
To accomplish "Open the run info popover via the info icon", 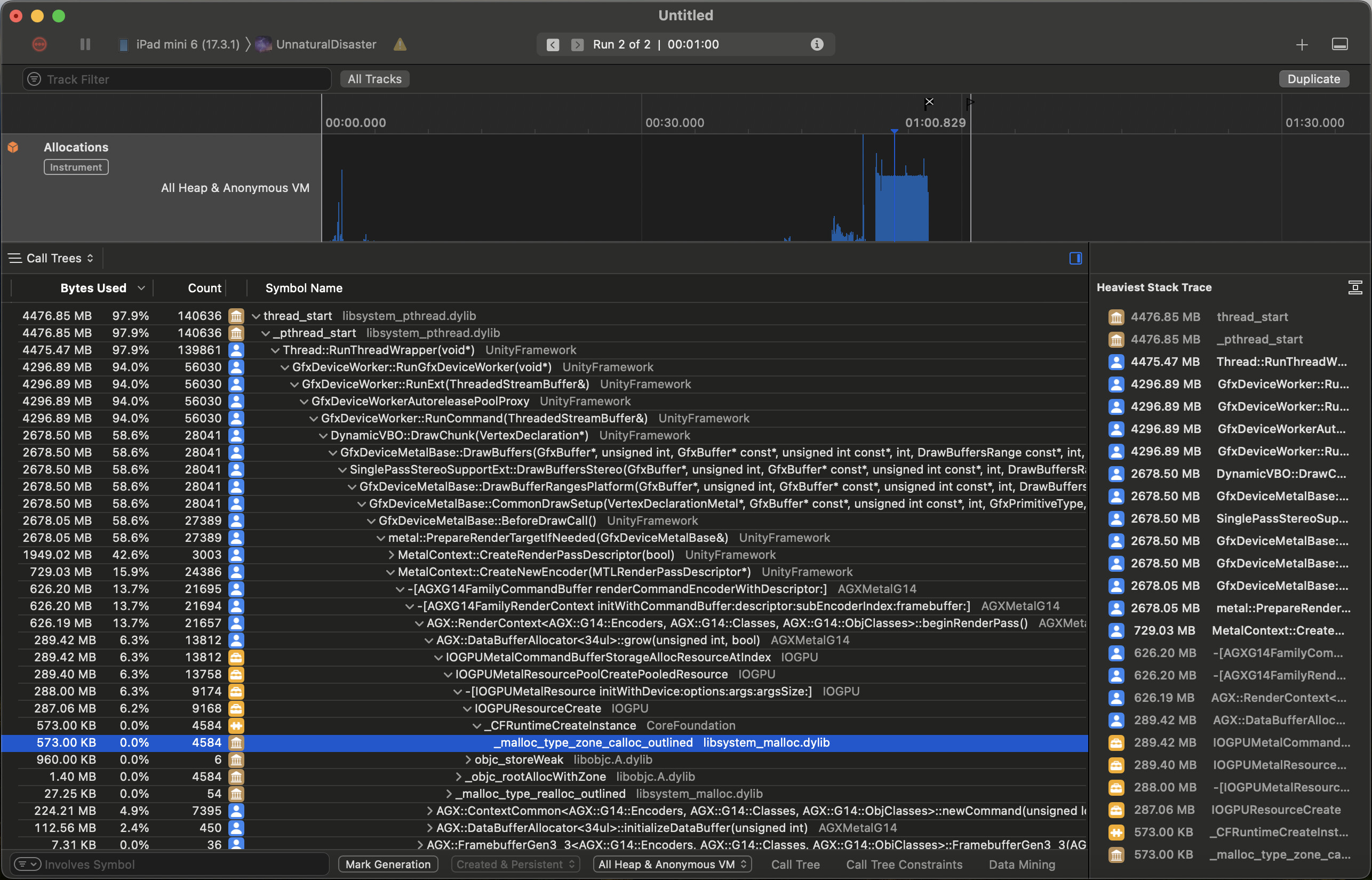I will (x=817, y=44).
